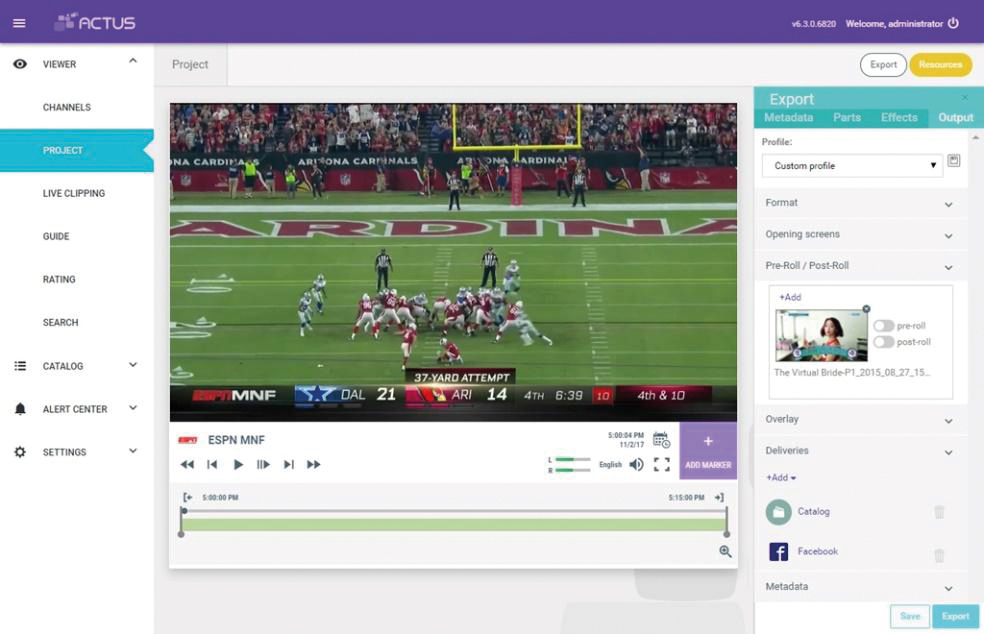Click the blue Export button at bottom

tap(955, 616)
